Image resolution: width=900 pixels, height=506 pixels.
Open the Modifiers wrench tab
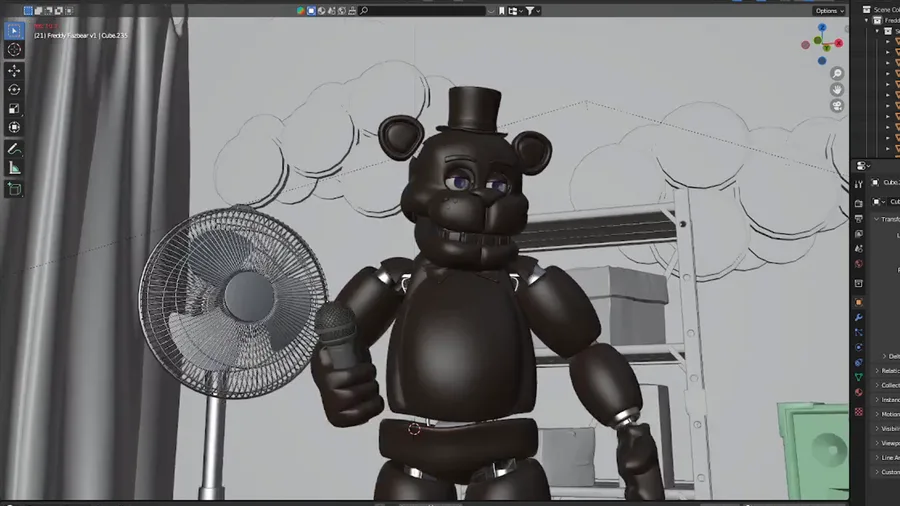pos(859,317)
